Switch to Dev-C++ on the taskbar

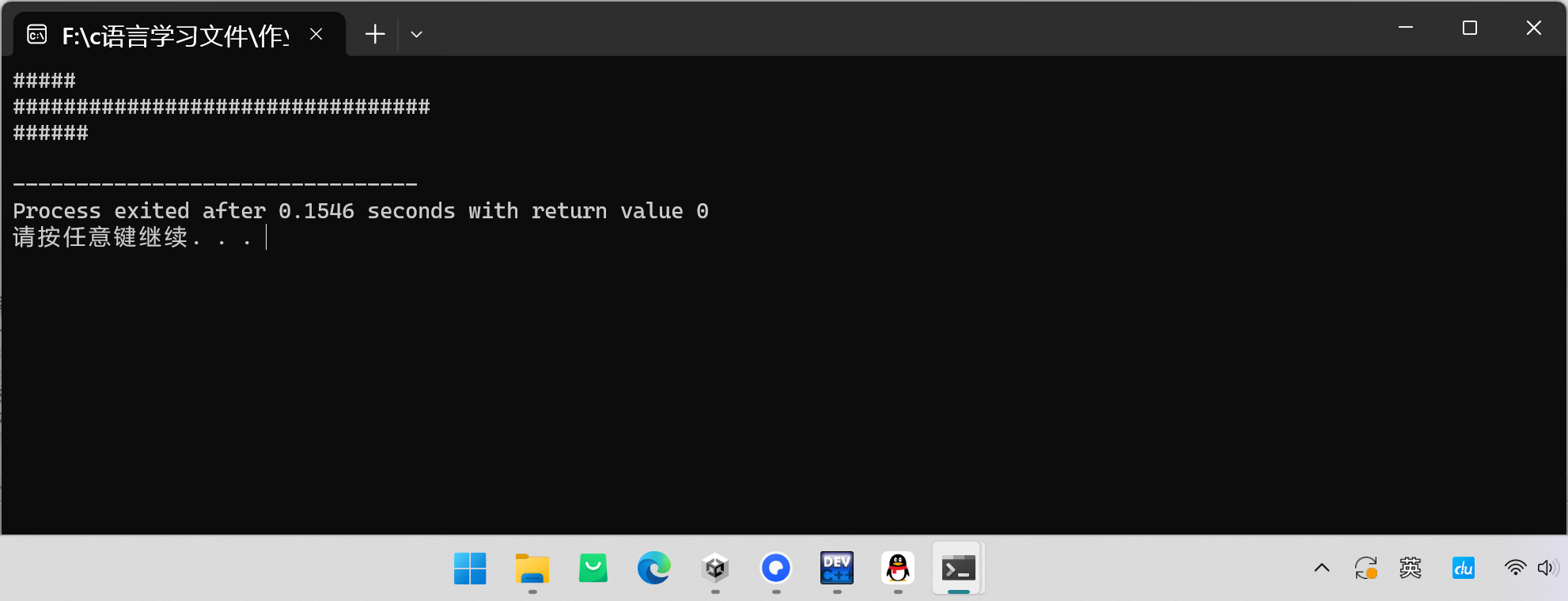click(x=837, y=568)
